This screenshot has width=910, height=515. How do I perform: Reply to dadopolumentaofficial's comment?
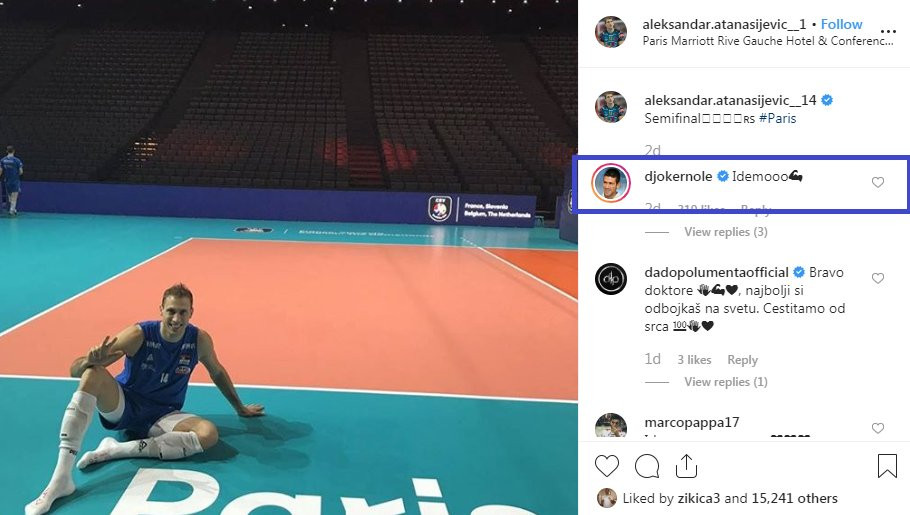tap(742, 359)
